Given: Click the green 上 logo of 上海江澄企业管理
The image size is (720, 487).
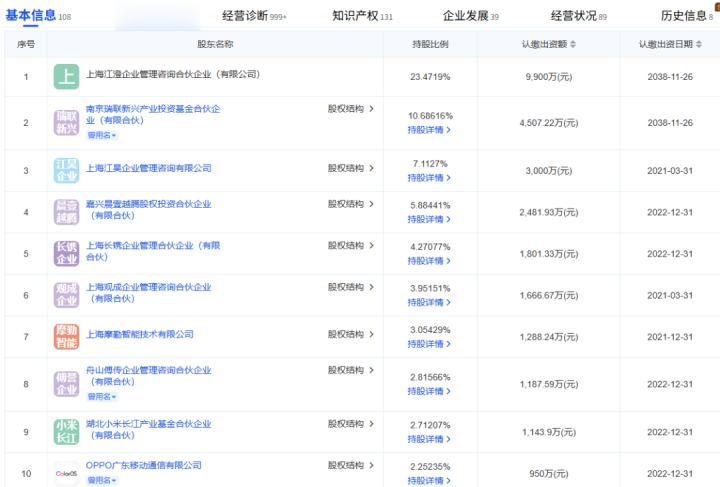Looking at the screenshot, I should click(x=66, y=76).
